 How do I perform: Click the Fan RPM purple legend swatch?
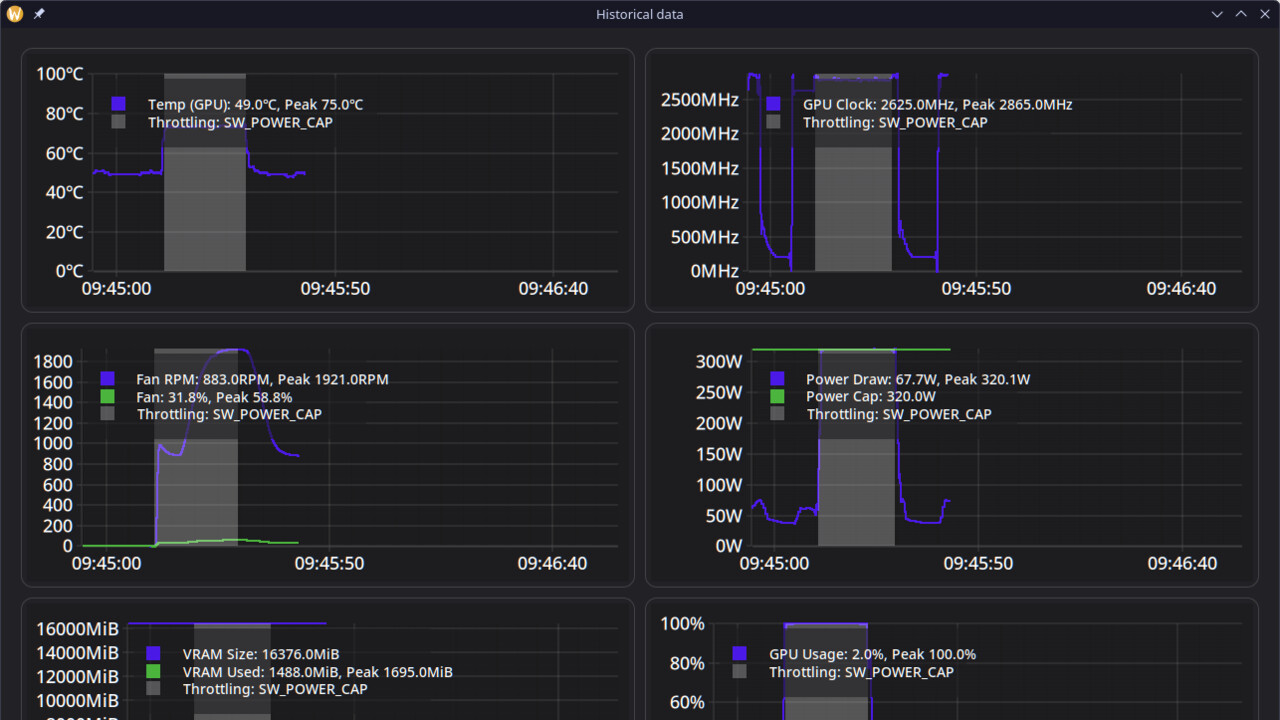108,379
